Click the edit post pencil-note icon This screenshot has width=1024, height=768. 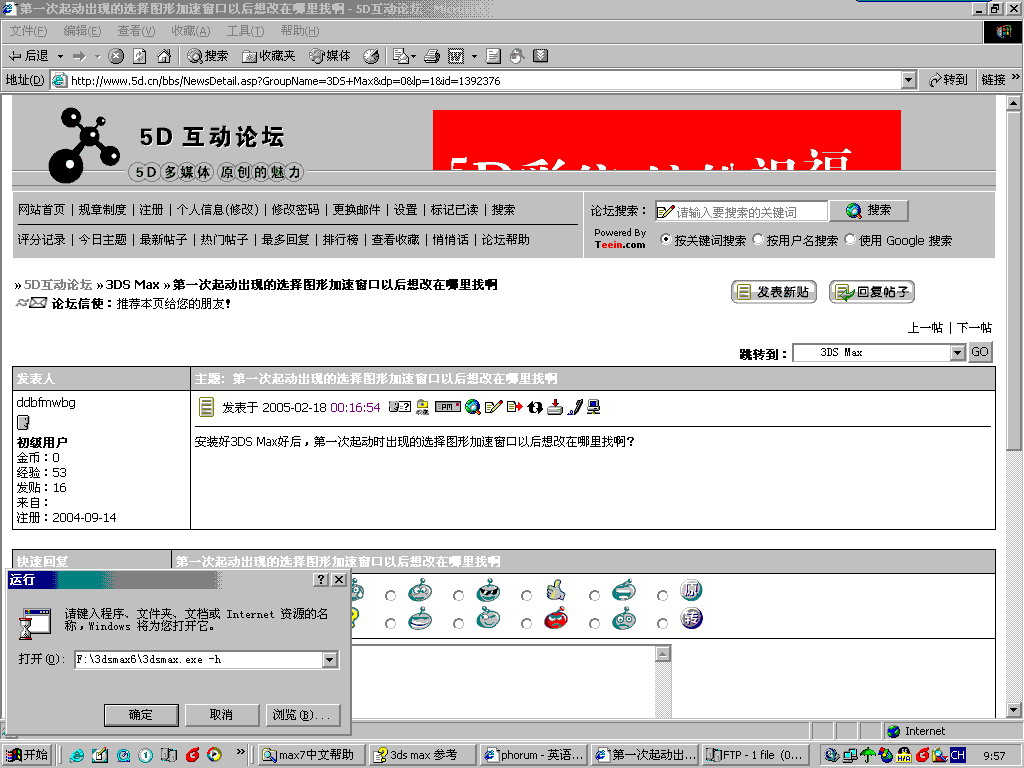[x=494, y=407]
